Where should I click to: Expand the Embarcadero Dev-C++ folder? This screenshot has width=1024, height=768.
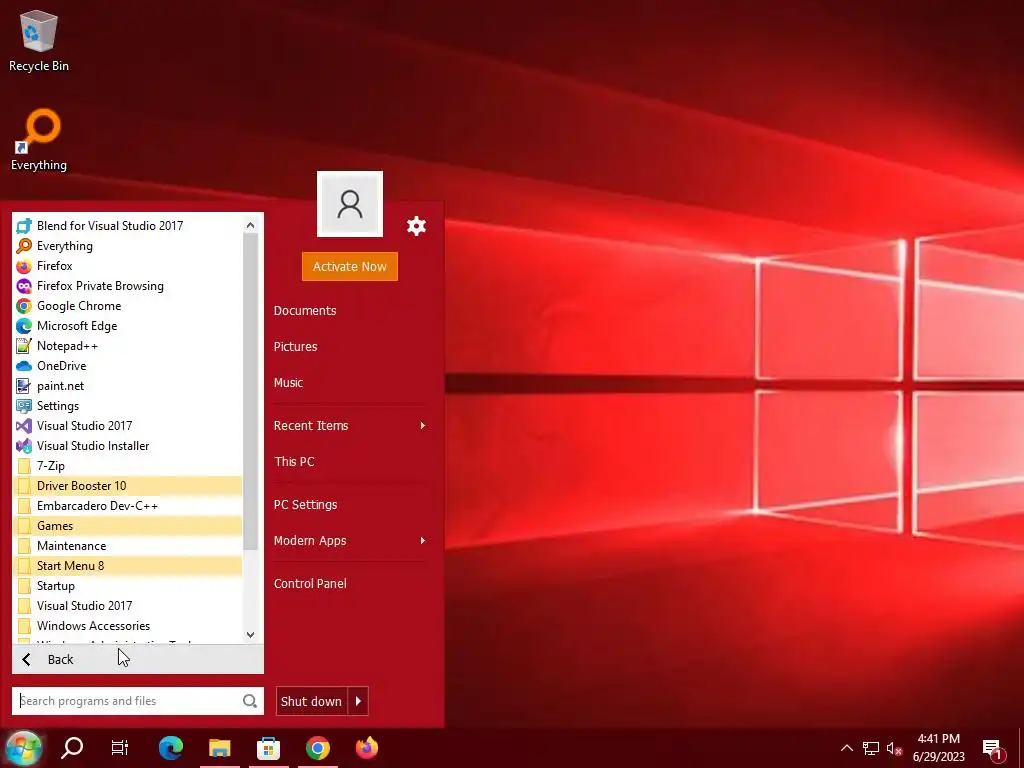click(127, 506)
